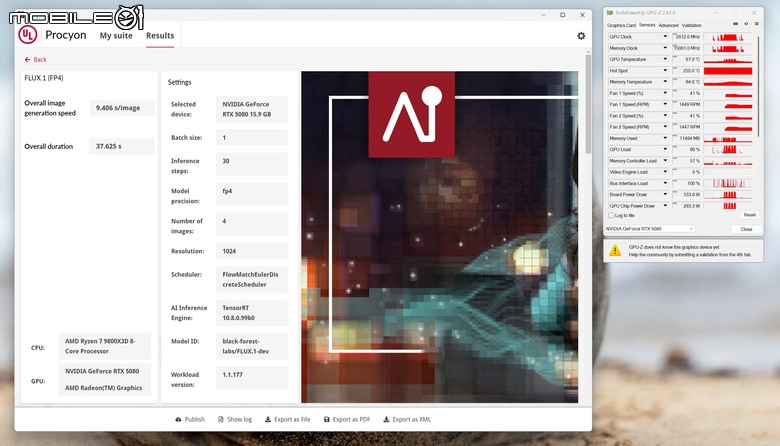Click the Resolution 1024 value
The width and height of the screenshot is (780, 446).
(252, 251)
